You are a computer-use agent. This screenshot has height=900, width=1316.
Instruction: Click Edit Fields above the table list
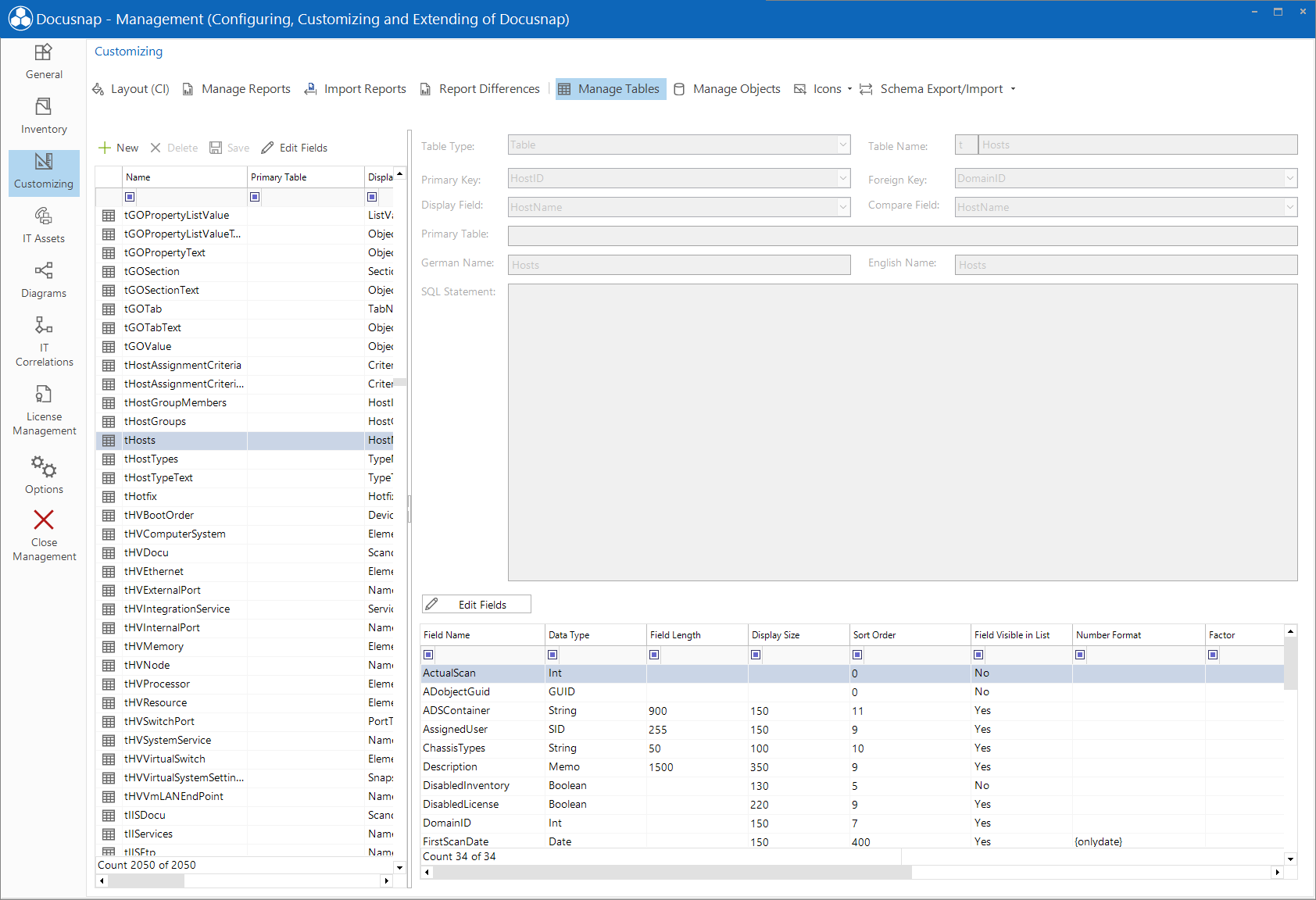(295, 148)
